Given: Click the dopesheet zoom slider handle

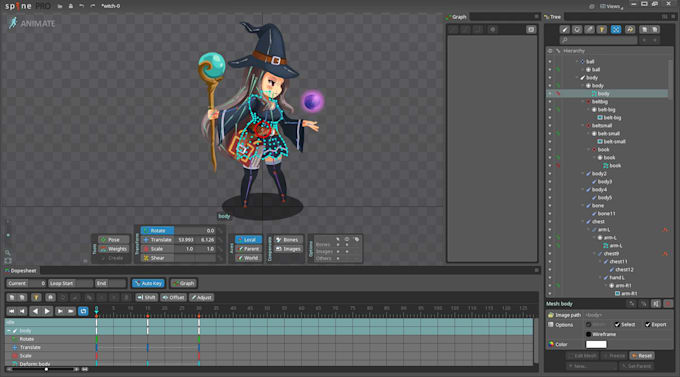Looking at the screenshot, I should (x=46, y=369).
